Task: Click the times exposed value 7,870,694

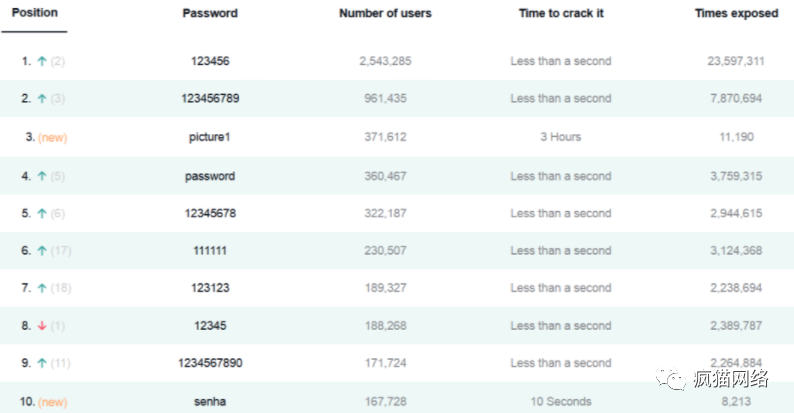Action: pos(736,98)
